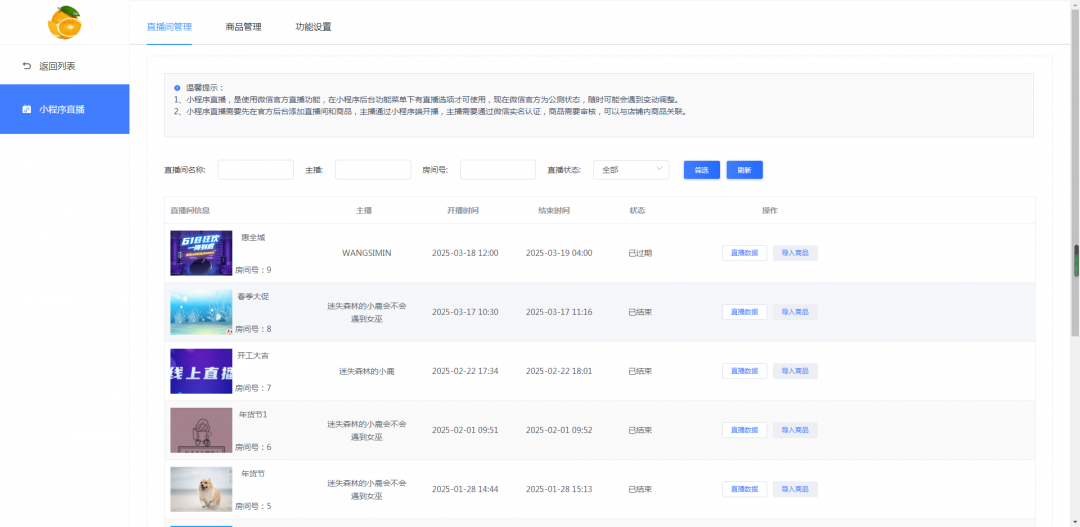Click into the 房间号 input field
1080x527 pixels.
[x=497, y=170]
